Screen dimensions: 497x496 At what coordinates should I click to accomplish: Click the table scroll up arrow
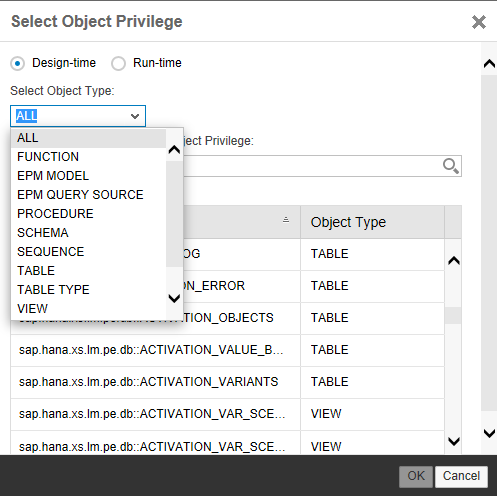click(x=454, y=260)
